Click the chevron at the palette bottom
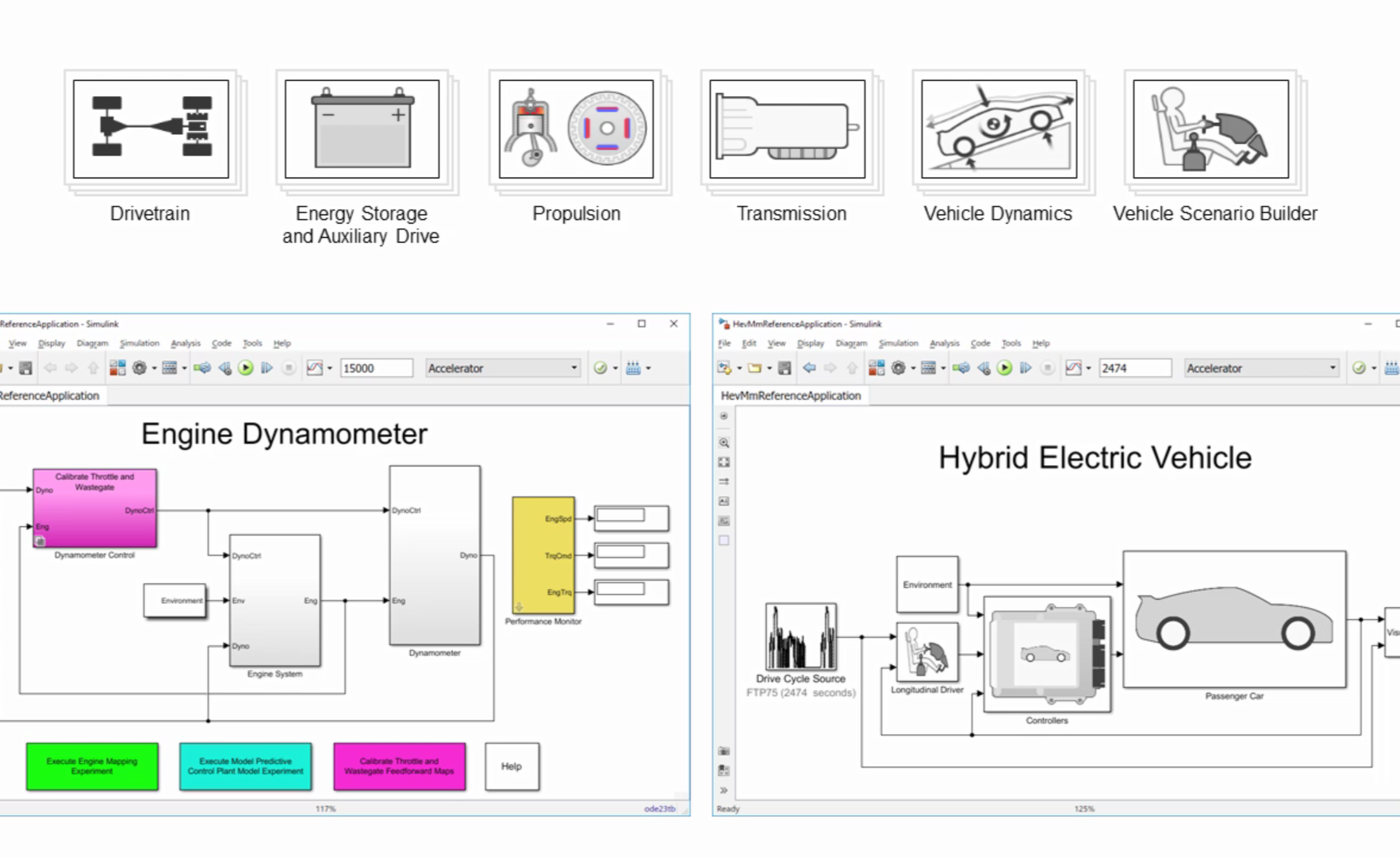This screenshot has height=857, width=1400. (724, 790)
